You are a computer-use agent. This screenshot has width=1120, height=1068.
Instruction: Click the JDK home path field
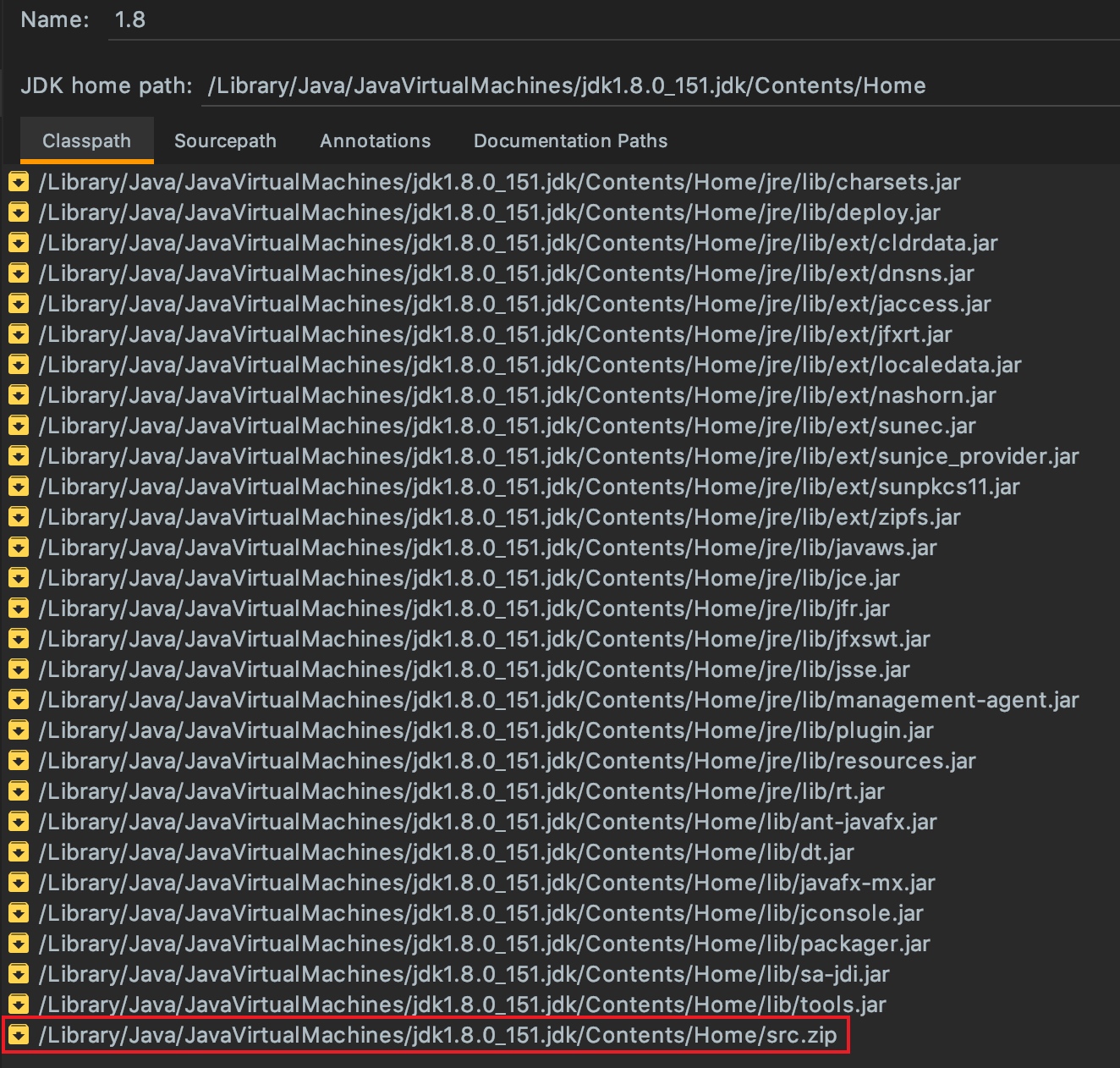click(661, 85)
